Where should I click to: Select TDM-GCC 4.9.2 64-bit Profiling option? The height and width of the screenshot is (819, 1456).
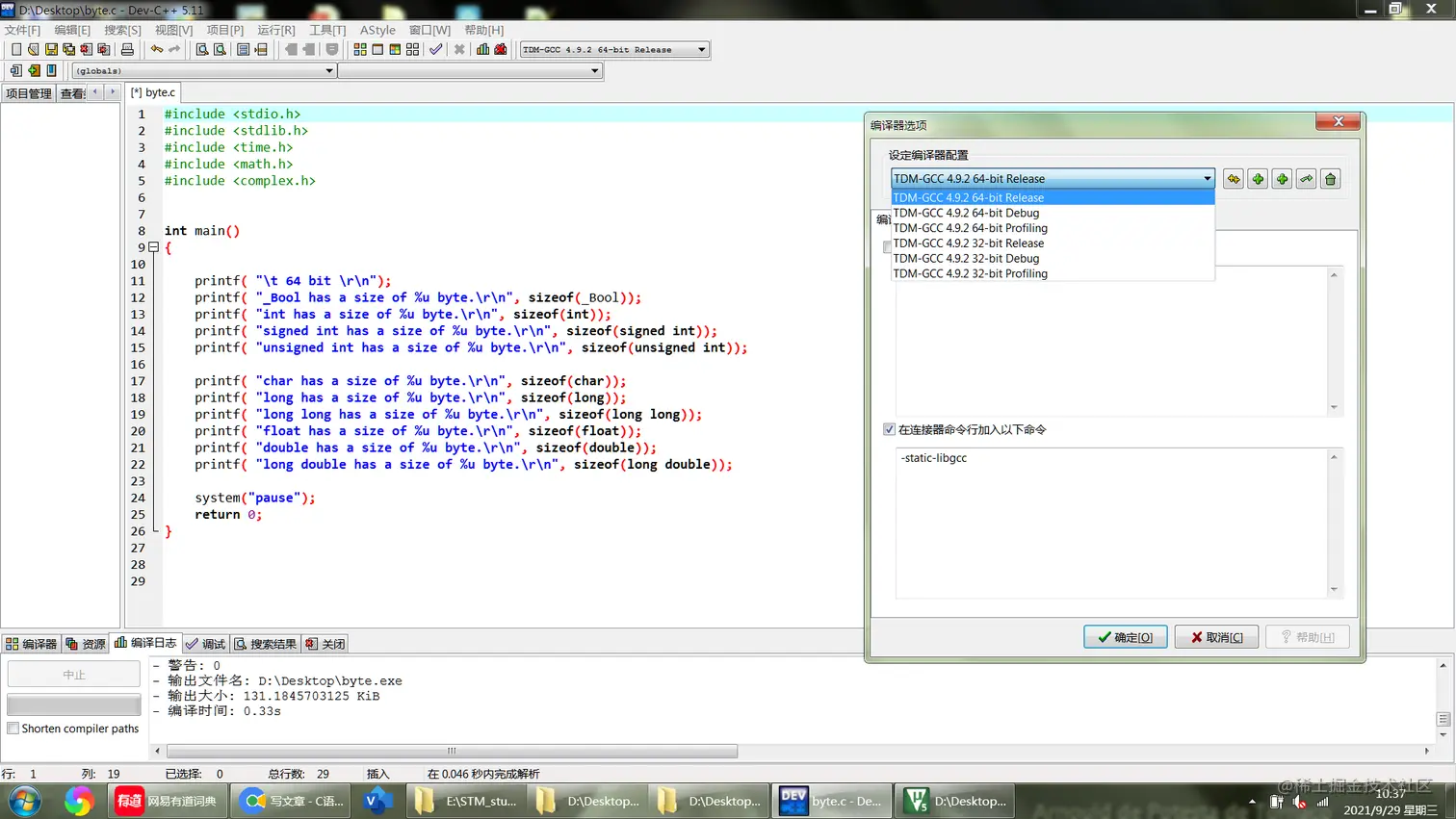tap(1053, 228)
